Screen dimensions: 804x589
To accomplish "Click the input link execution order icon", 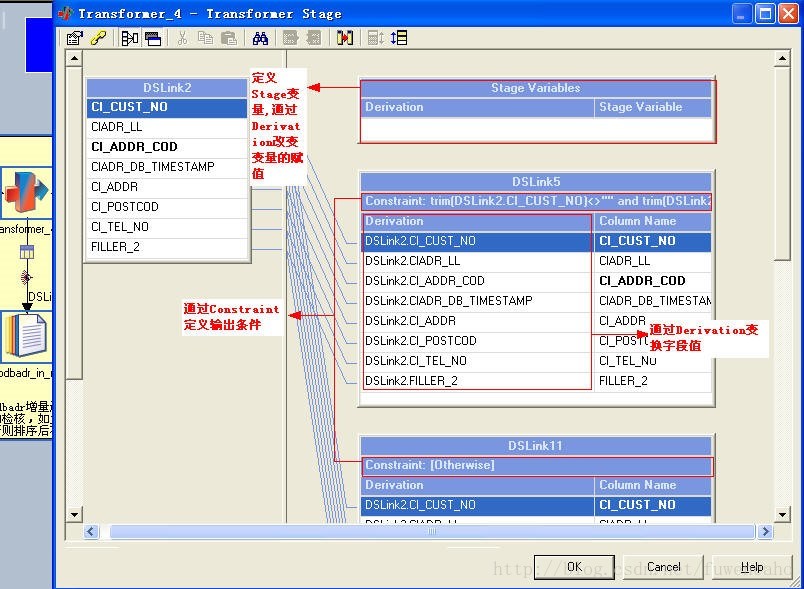I will coord(376,38).
